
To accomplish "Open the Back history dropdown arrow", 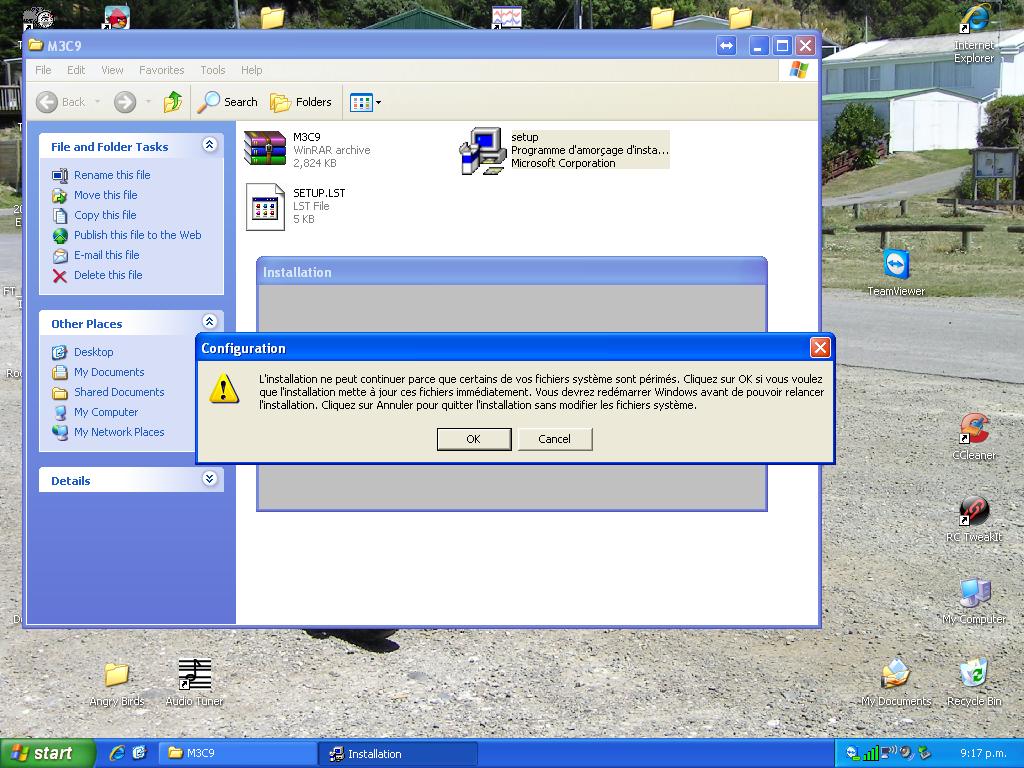I will tap(98, 102).
